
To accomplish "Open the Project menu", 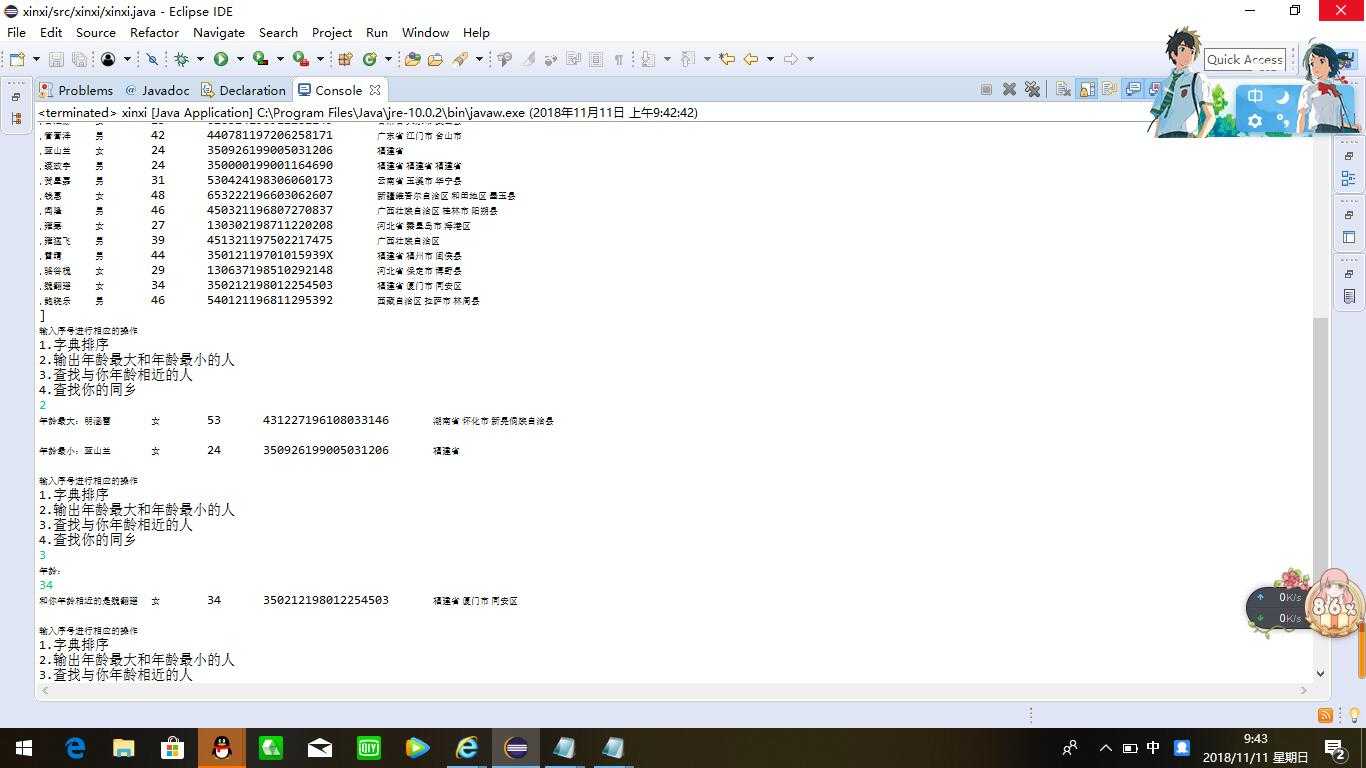I will pos(332,32).
